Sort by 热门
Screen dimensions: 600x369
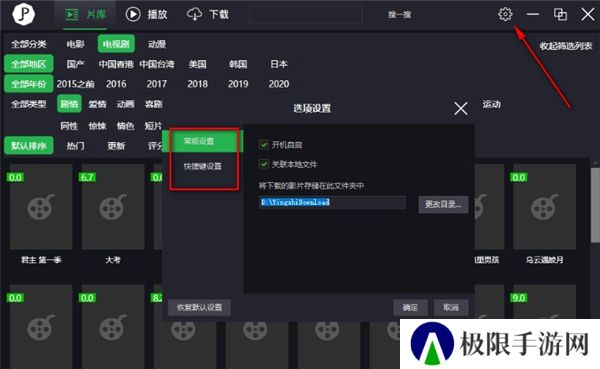75,145
